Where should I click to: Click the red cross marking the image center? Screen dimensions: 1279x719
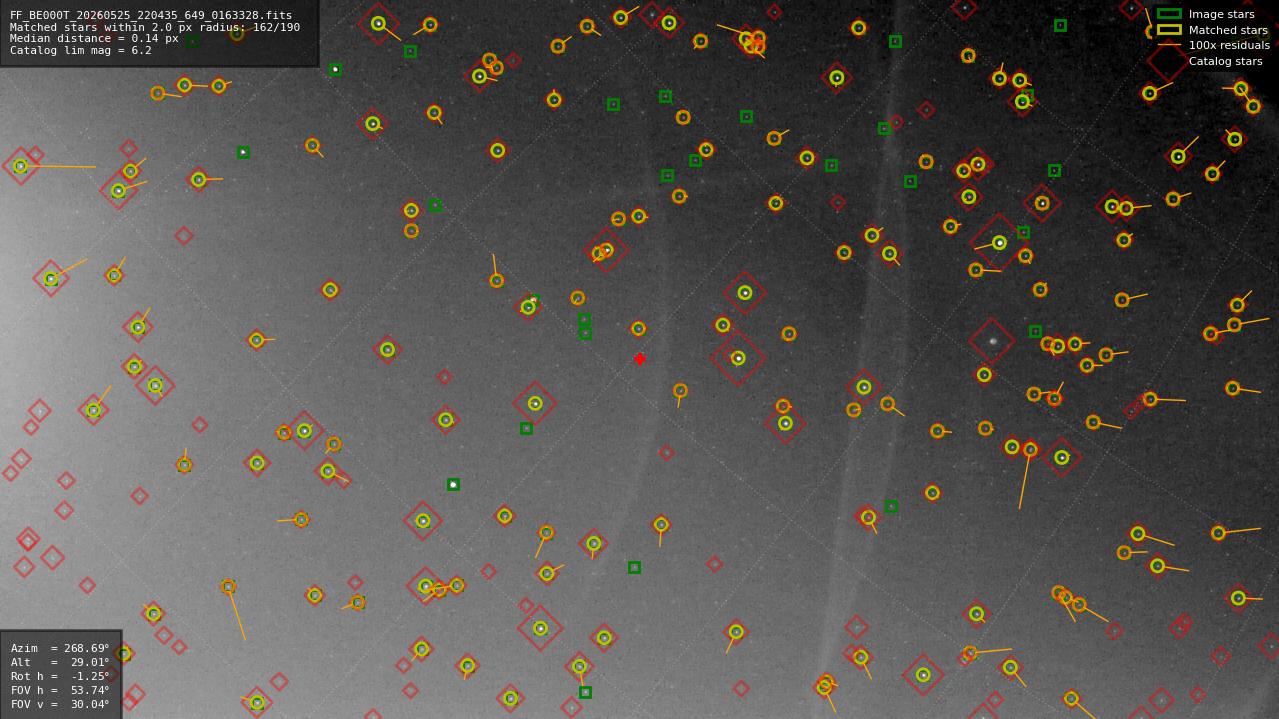[640, 359]
